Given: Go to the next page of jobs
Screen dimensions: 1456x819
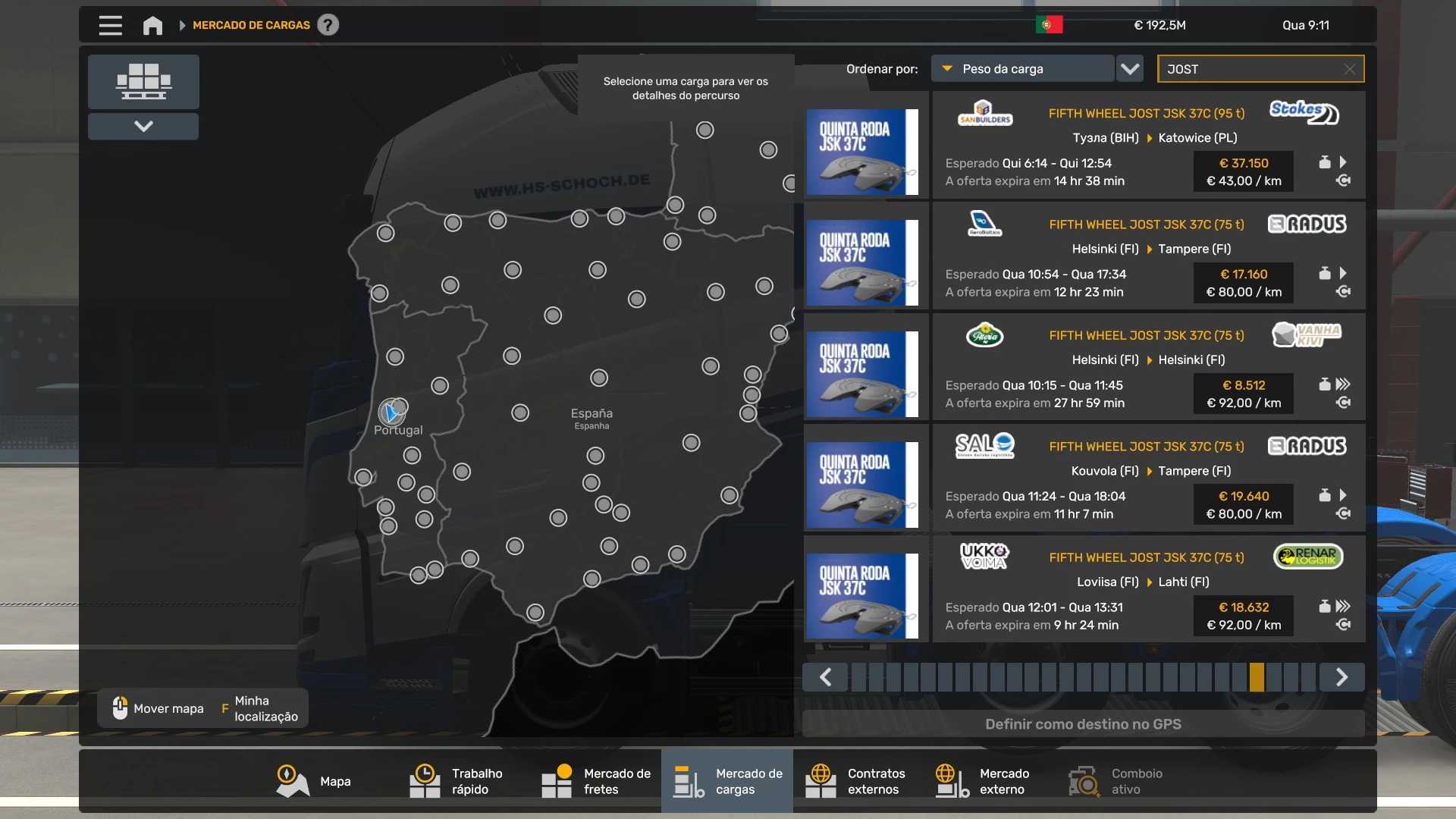Looking at the screenshot, I should coord(1341,677).
